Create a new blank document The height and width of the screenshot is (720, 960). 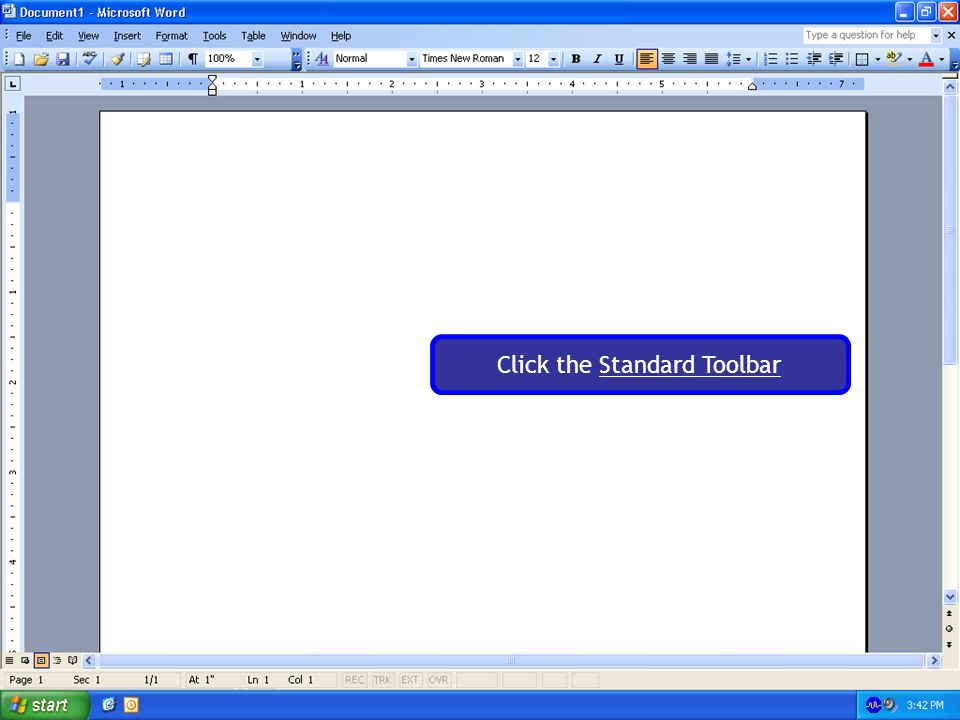tap(19, 59)
